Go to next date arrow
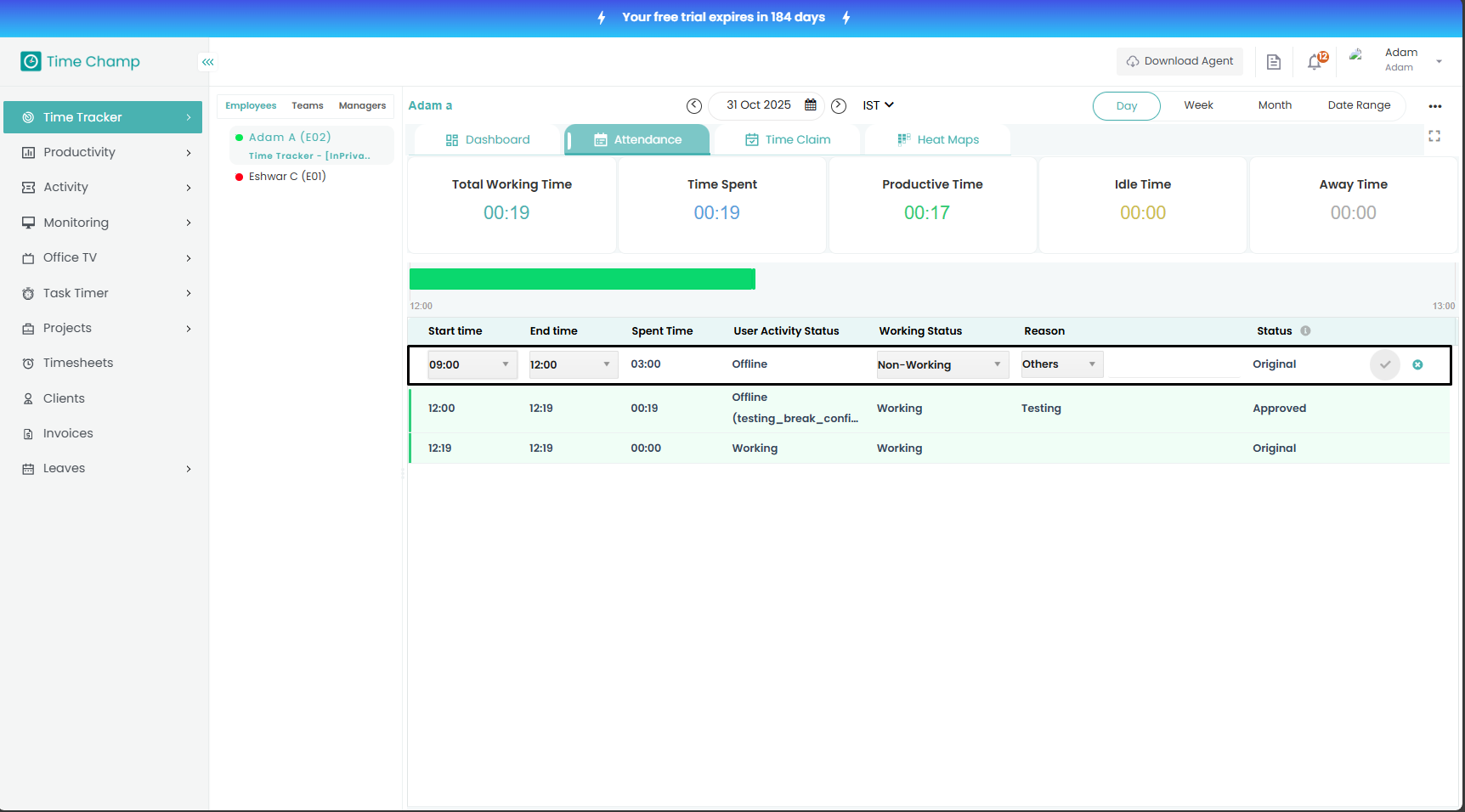Image resolution: width=1465 pixels, height=812 pixels. (x=839, y=105)
